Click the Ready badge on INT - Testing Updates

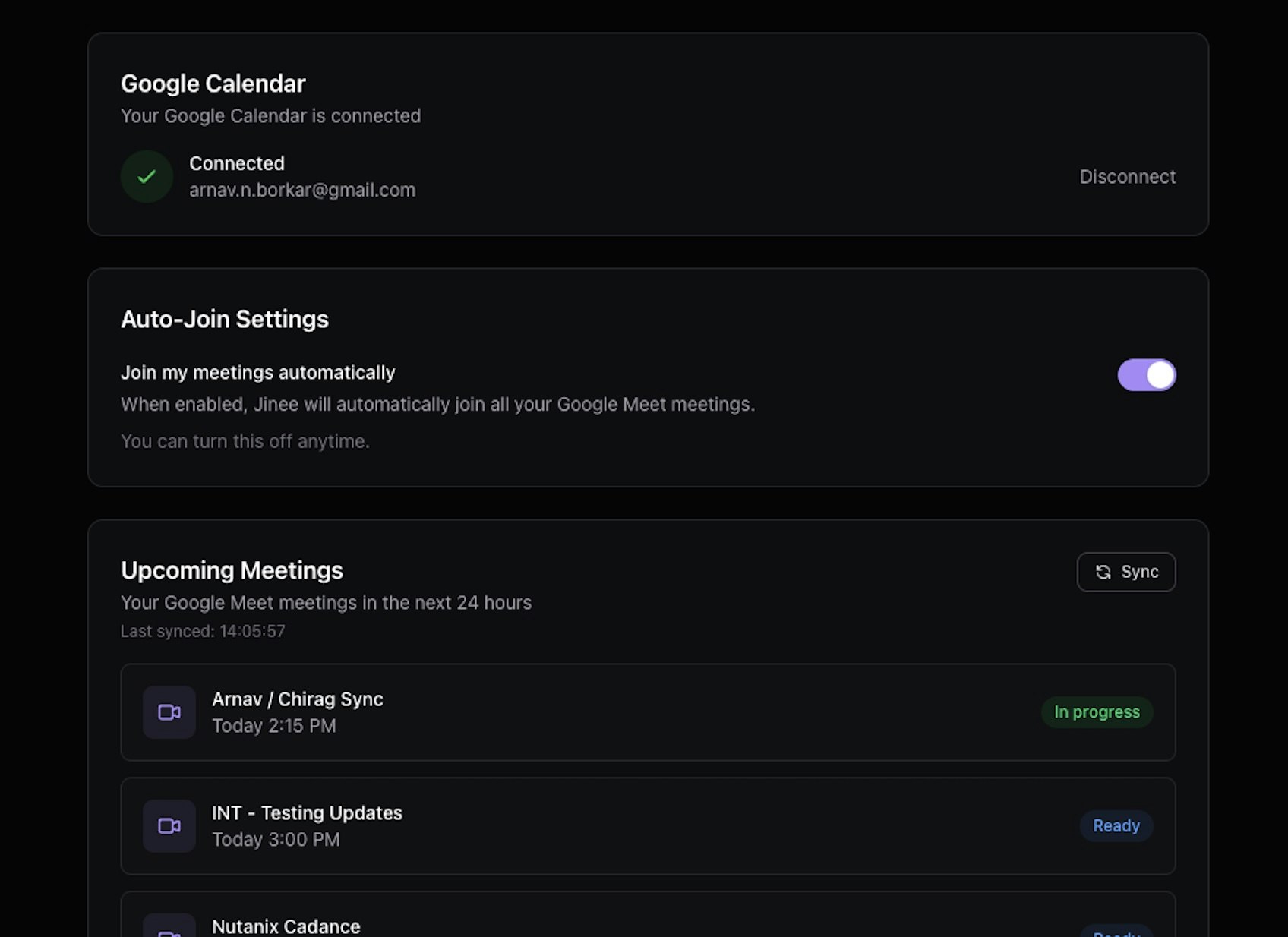[x=1116, y=825]
